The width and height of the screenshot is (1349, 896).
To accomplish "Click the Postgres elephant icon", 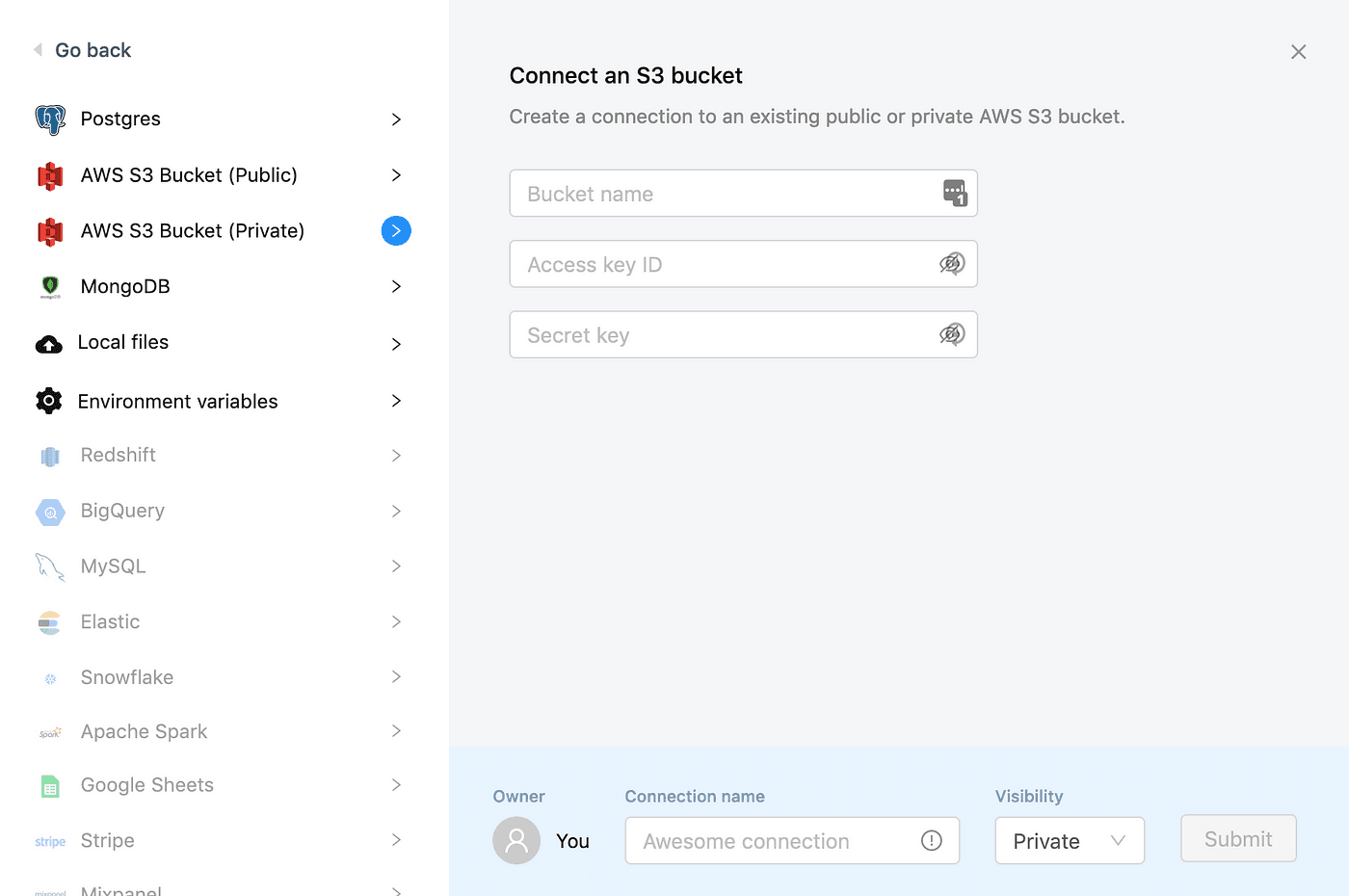I will tap(50, 119).
